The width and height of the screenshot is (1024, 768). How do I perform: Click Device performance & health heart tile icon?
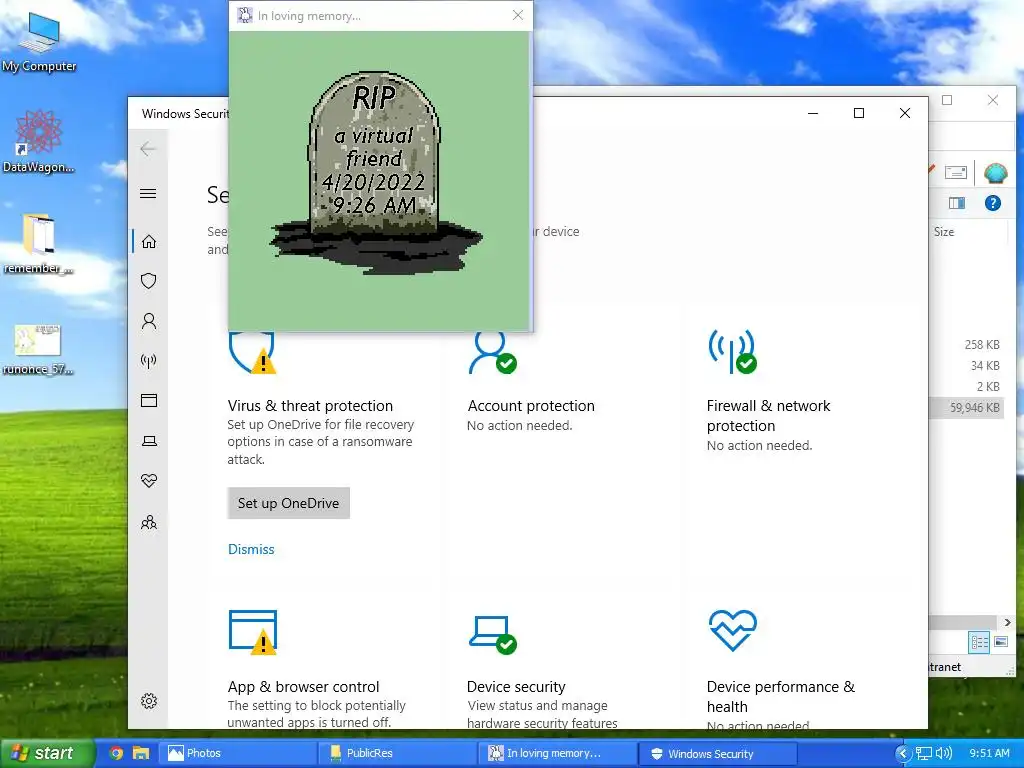[733, 631]
